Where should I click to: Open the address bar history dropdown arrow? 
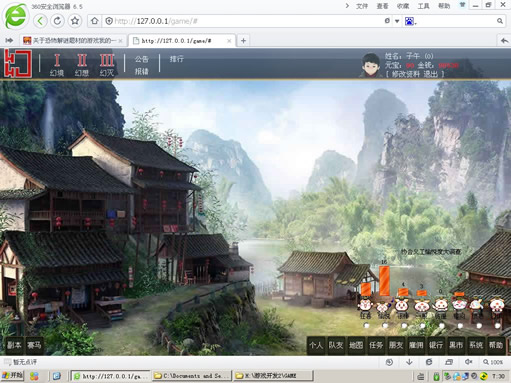click(x=397, y=21)
